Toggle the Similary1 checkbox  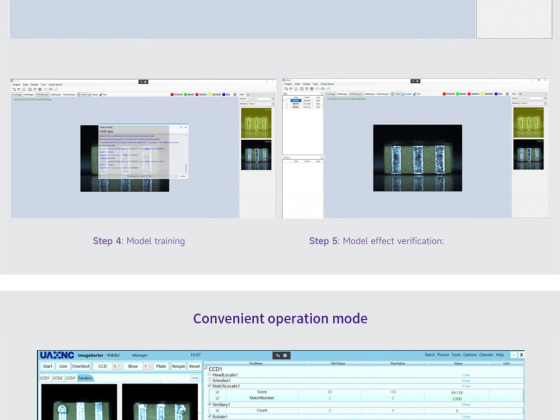pyautogui.click(x=210, y=404)
